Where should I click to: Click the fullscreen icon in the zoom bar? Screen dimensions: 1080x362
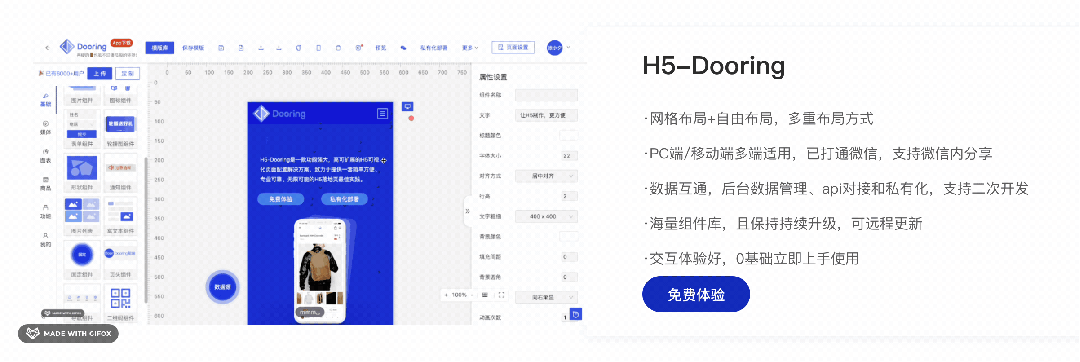click(501, 295)
